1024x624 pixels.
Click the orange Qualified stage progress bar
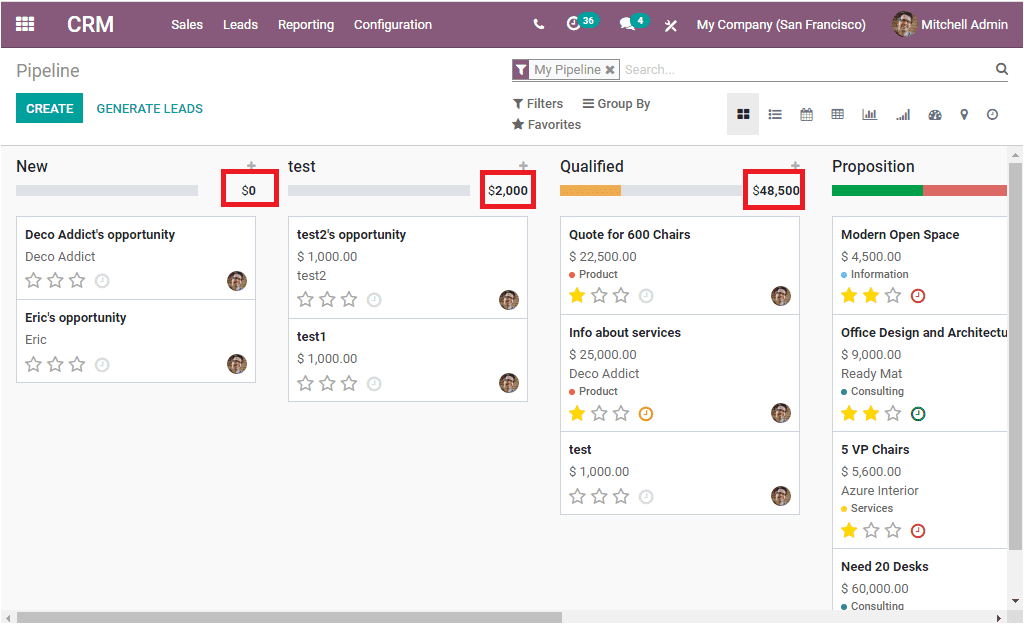click(591, 188)
